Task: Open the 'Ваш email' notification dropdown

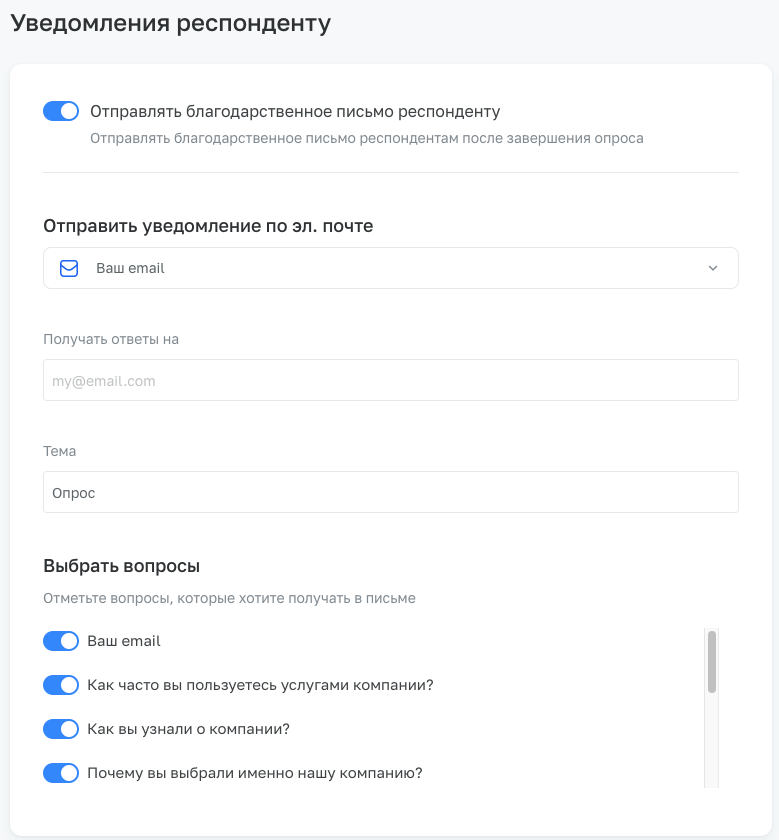Action: tap(390, 268)
